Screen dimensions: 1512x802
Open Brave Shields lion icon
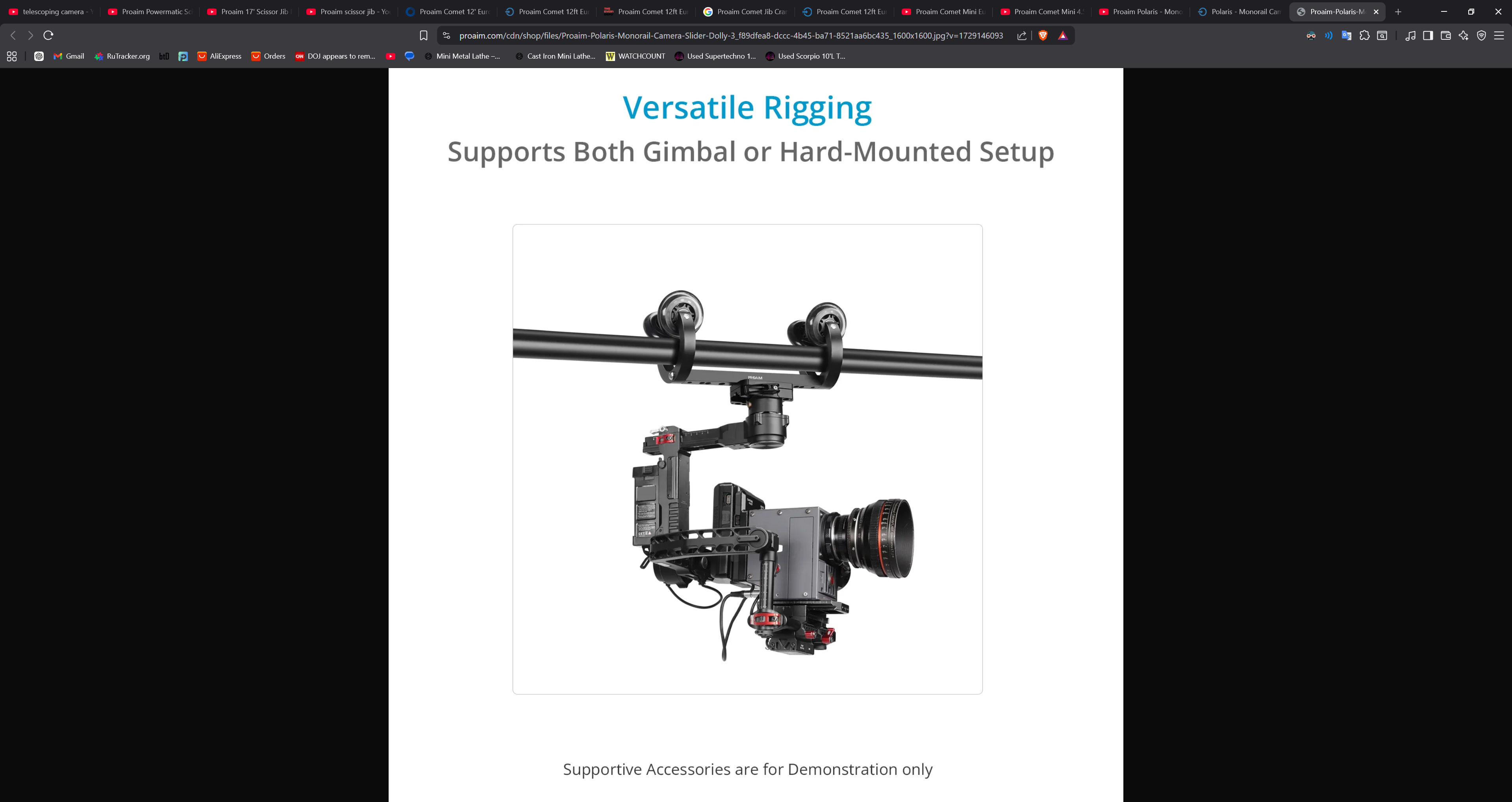[x=1043, y=36]
